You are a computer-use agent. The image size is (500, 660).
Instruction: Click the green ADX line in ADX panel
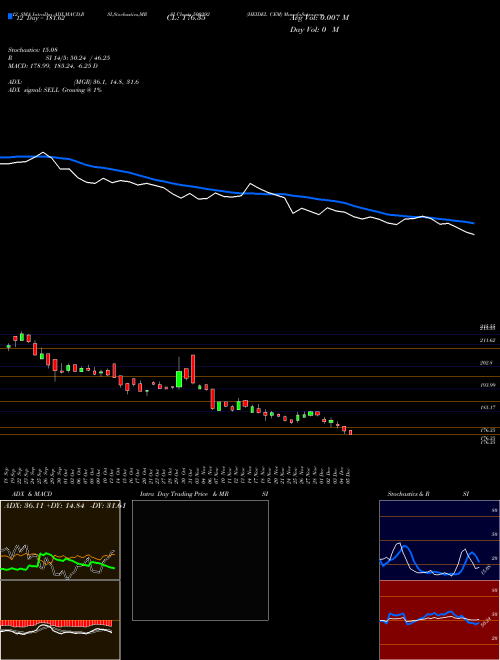(x=58, y=562)
